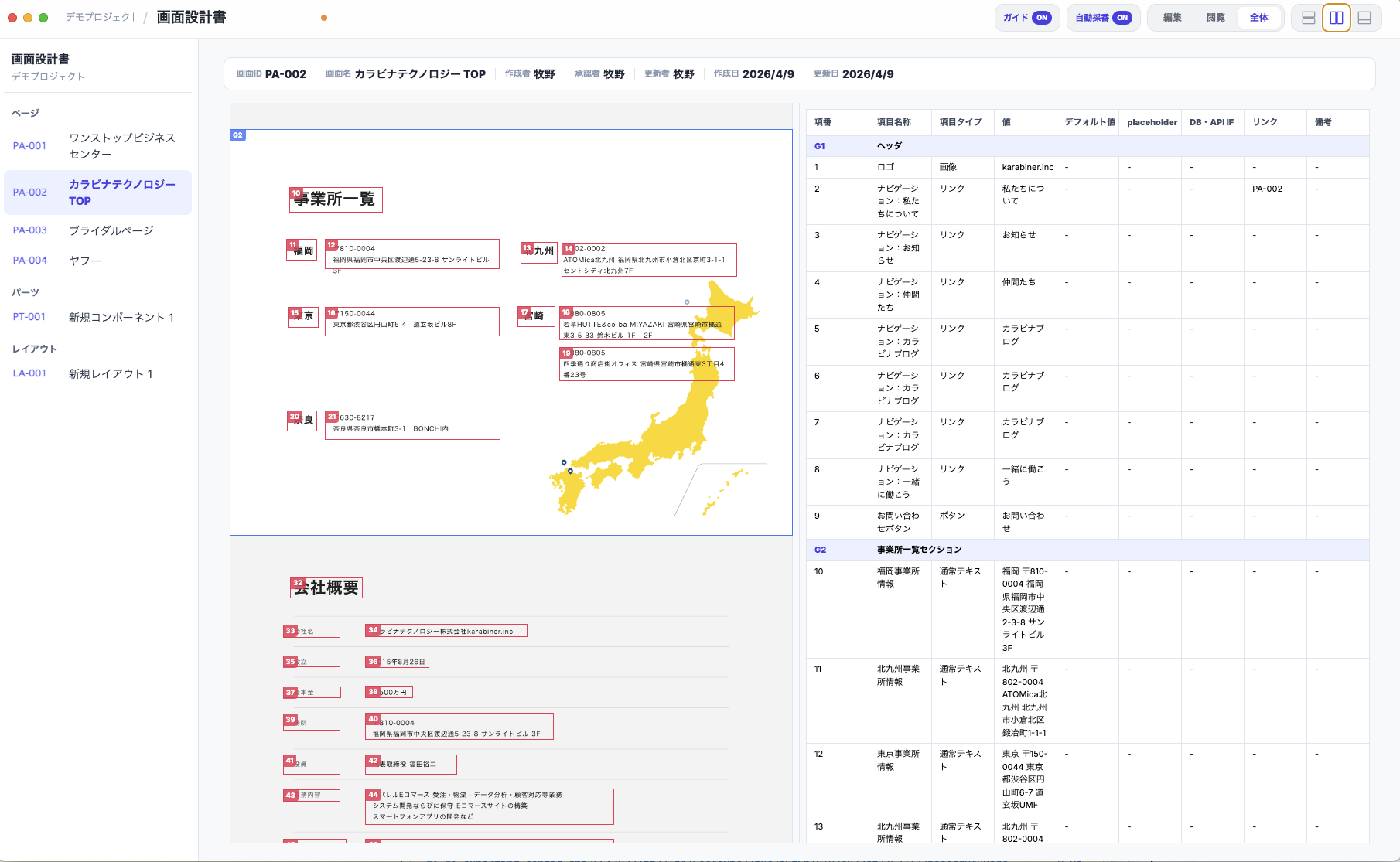1400x862 pixels.
Task: Open page PA-001 ワンストップビジネスセンター
Action: 97,146
